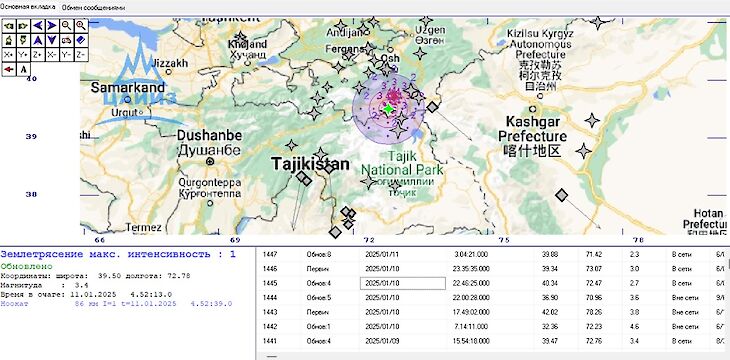This screenshot has height=360, width=730.
Task: Click the blue eraser tool icon
Action: 81,40
